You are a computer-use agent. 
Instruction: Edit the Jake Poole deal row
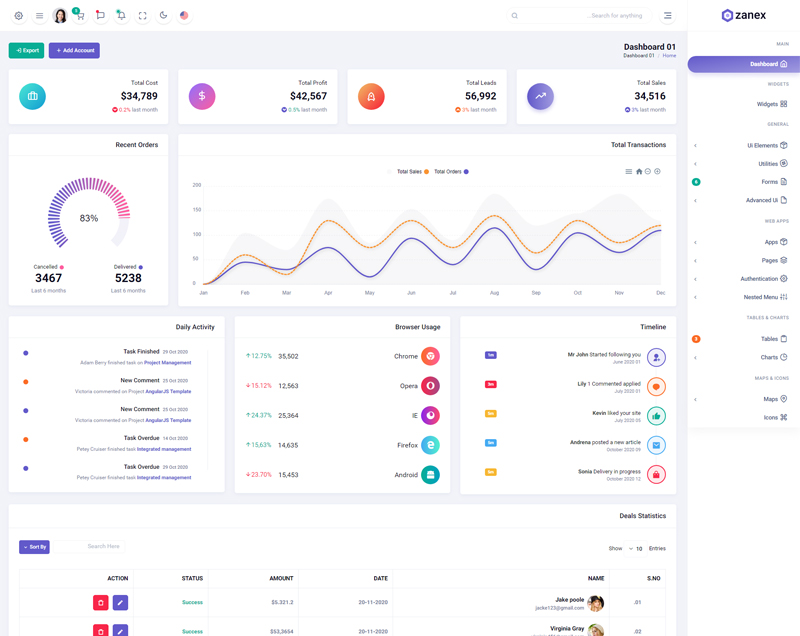120,603
